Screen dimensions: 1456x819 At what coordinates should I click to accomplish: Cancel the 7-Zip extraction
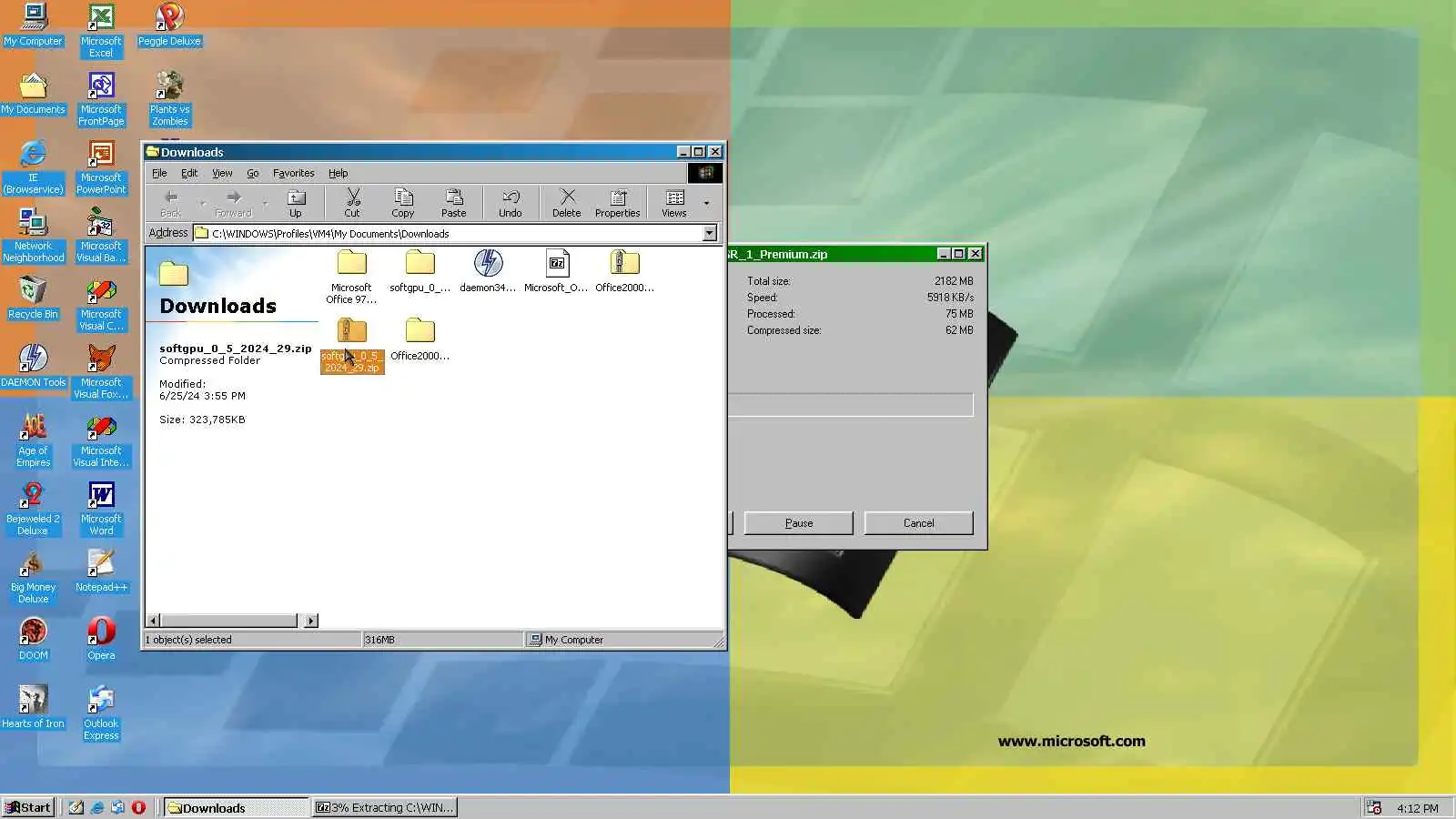(918, 523)
